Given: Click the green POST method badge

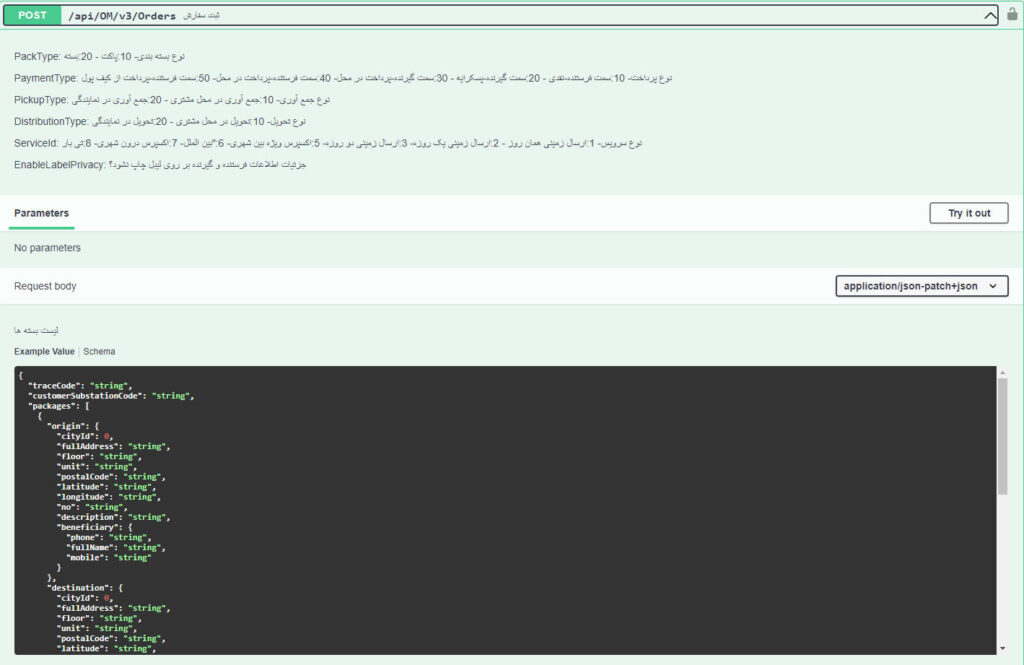Looking at the screenshot, I should [32, 16].
